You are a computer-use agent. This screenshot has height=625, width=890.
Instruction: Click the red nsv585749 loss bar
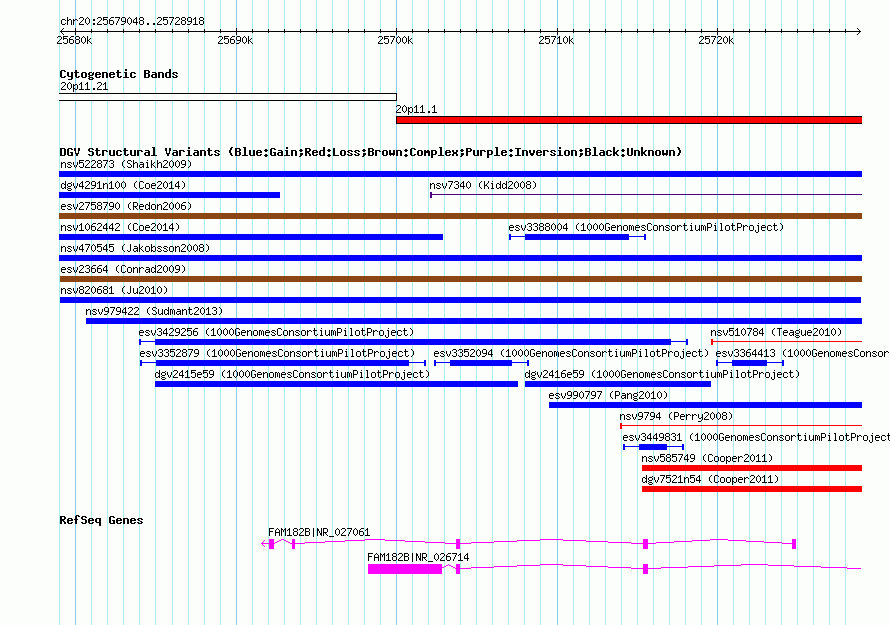tap(752, 468)
